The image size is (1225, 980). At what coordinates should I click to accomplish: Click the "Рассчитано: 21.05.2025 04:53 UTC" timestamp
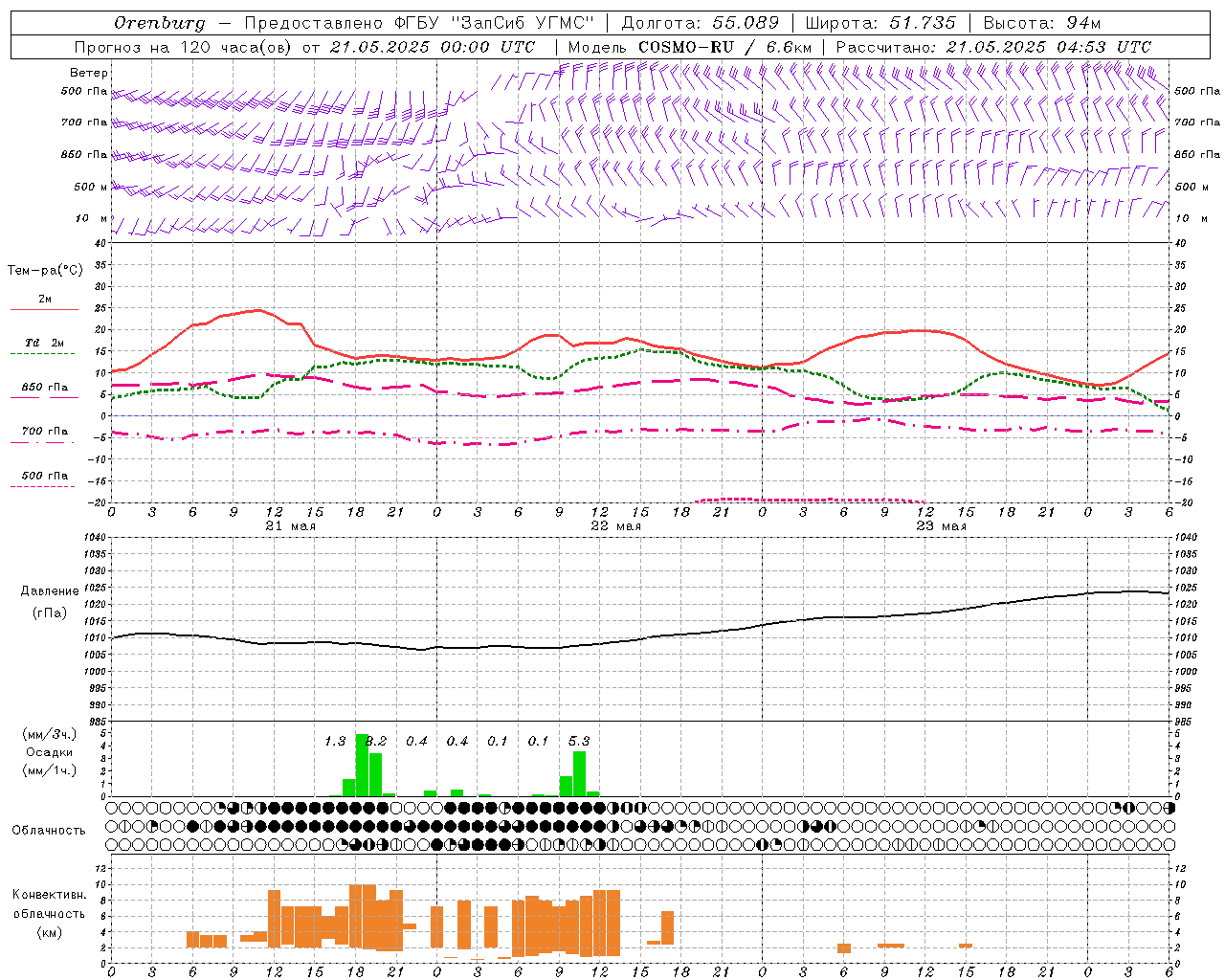coord(993,47)
